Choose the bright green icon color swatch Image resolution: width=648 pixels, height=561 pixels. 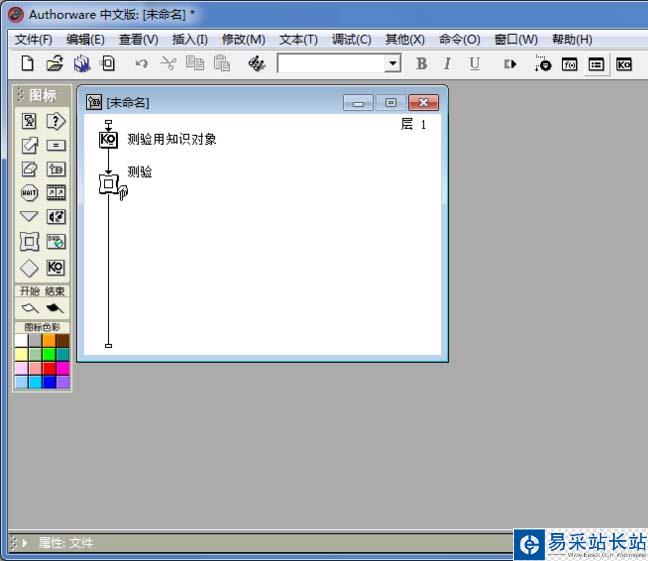tap(49, 354)
